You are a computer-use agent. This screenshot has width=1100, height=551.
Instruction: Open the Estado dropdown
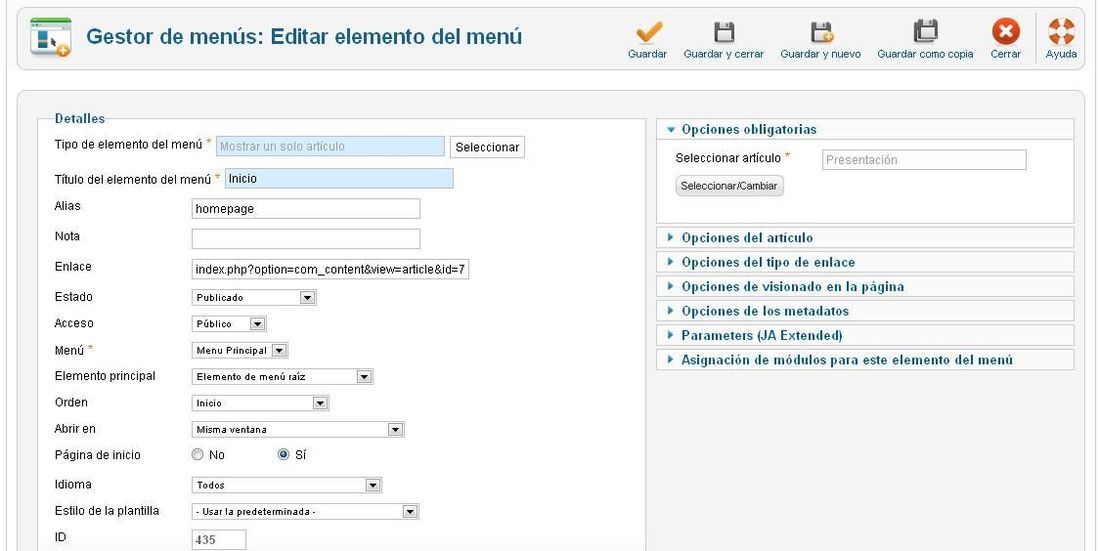254,298
